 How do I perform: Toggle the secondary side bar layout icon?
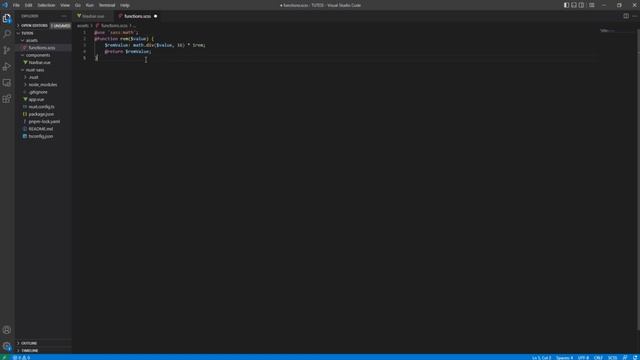581,5
